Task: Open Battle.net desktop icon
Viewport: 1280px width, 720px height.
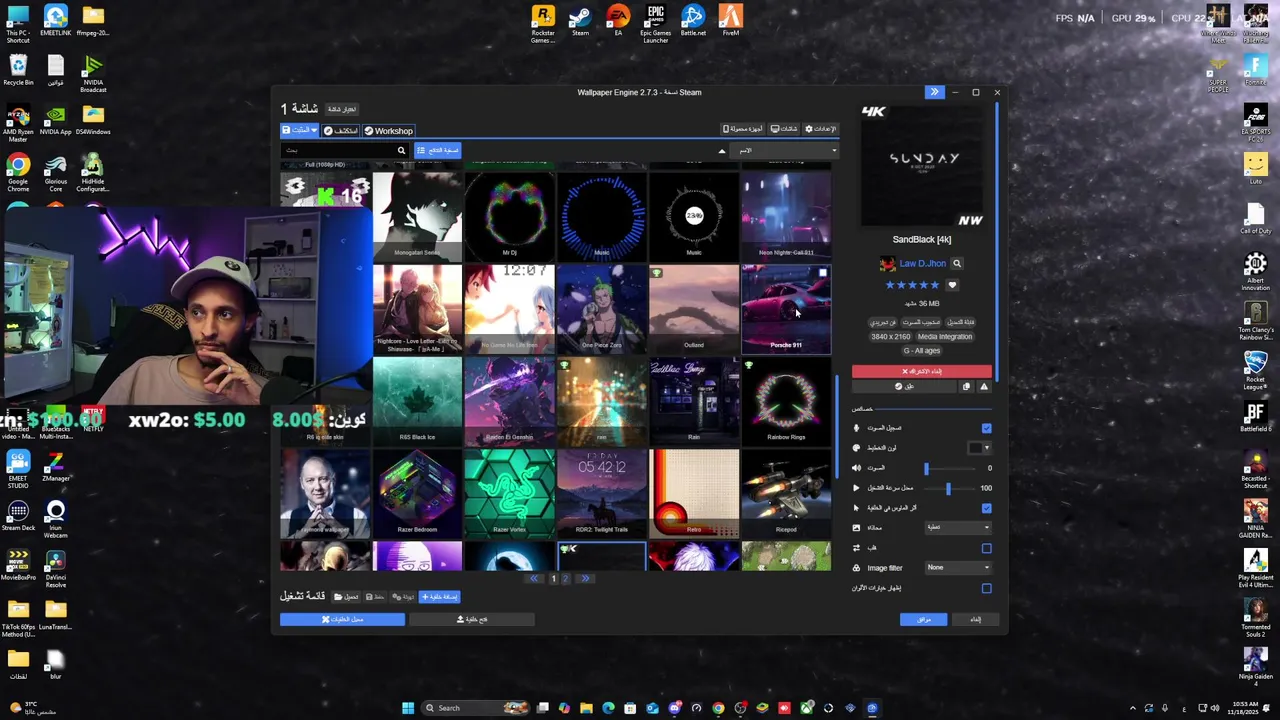Action: point(693,22)
